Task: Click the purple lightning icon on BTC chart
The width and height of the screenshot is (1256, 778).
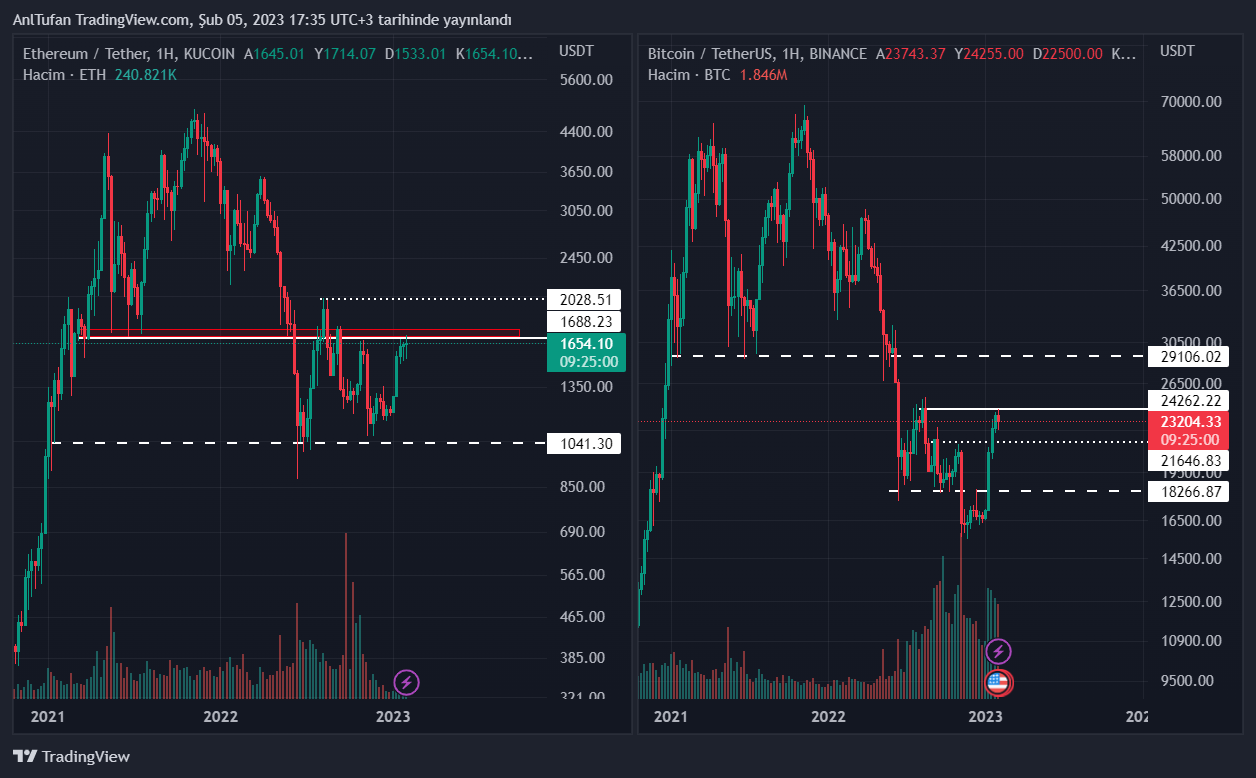Action: (998, 652)
